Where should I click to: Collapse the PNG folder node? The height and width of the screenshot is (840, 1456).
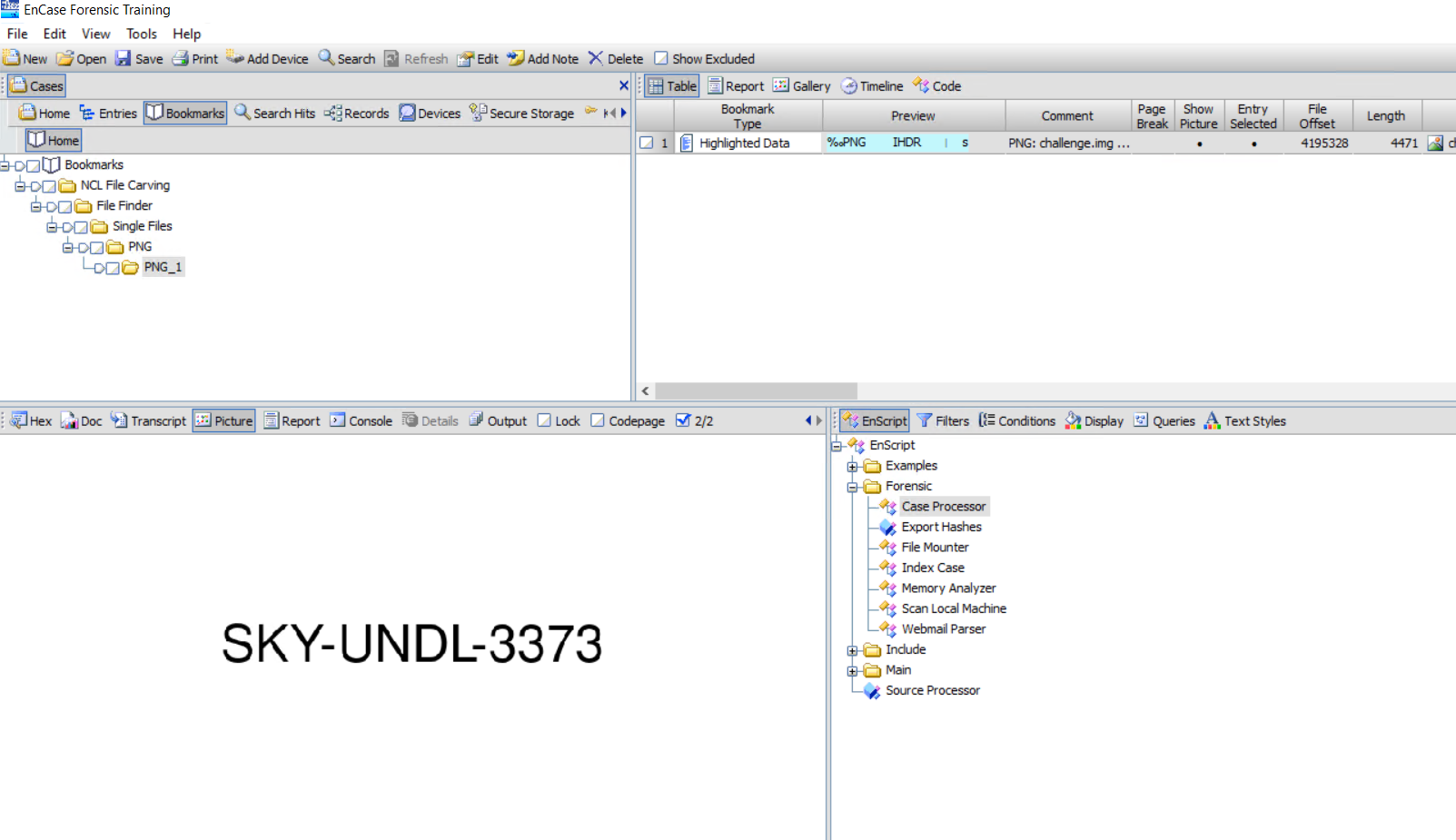click(x=67, y=248)
